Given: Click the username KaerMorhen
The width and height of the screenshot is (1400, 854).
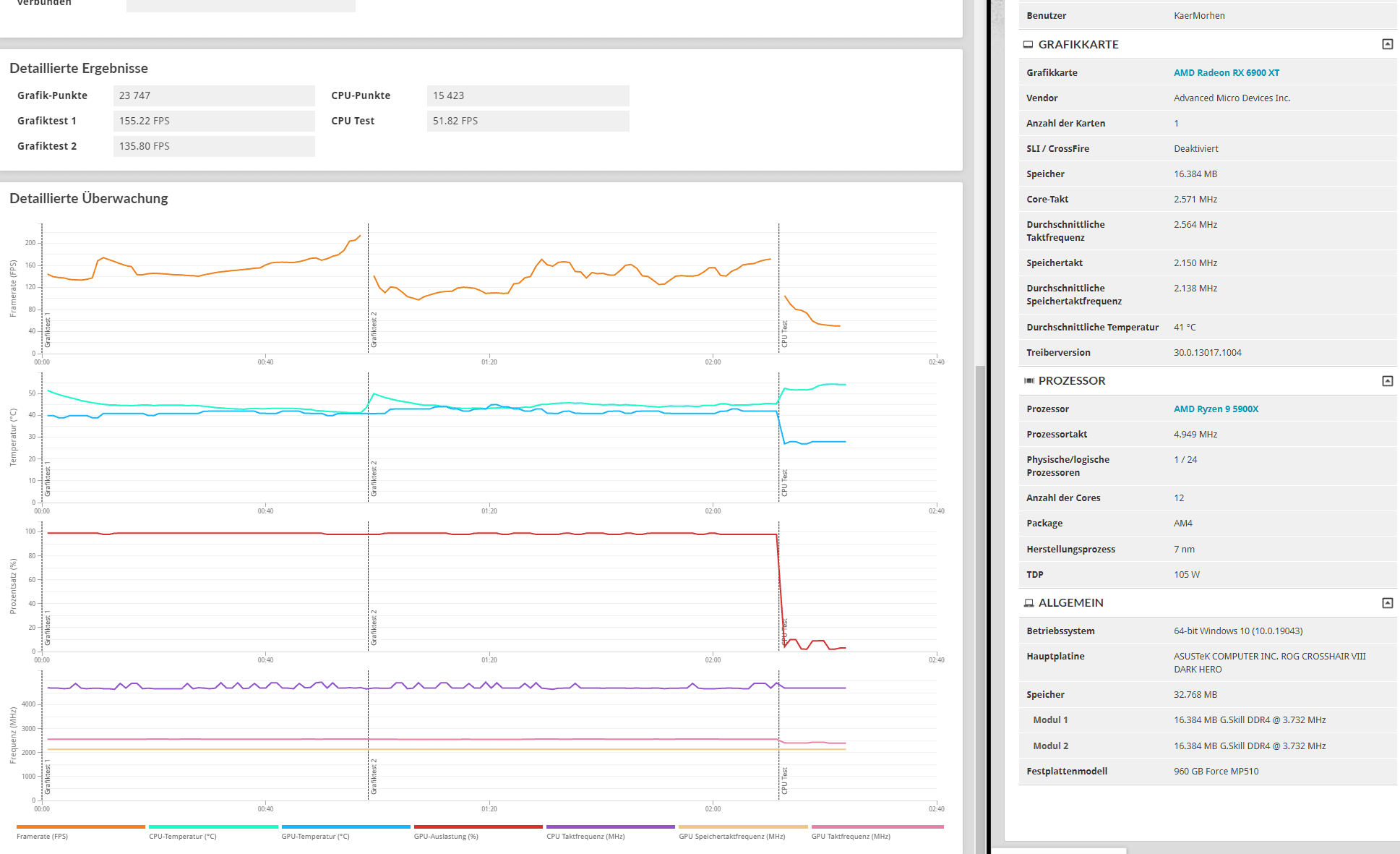Looking at the screenshot, I should (x=1199, y=16).
